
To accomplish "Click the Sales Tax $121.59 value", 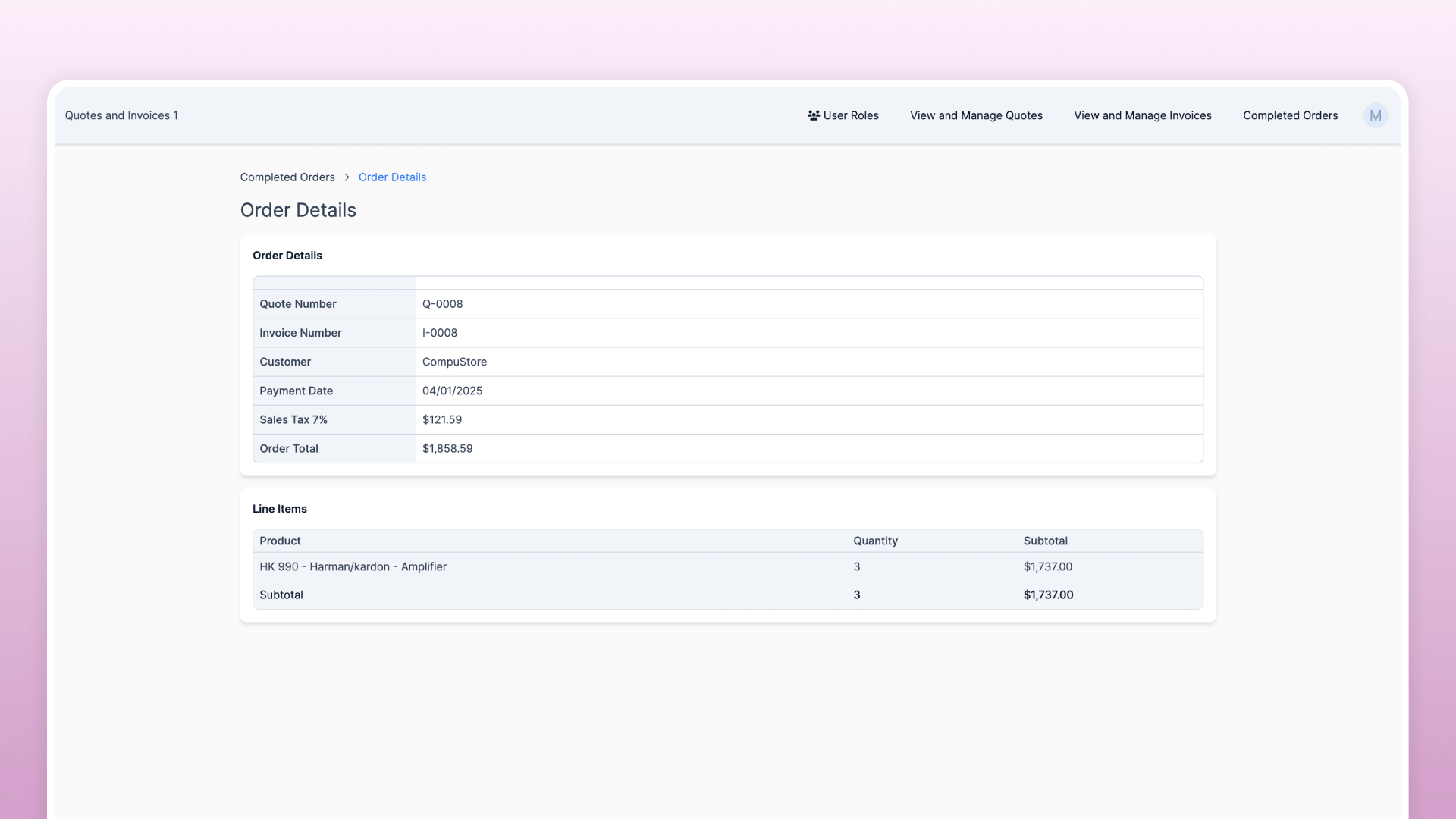I will click(442, 420).
